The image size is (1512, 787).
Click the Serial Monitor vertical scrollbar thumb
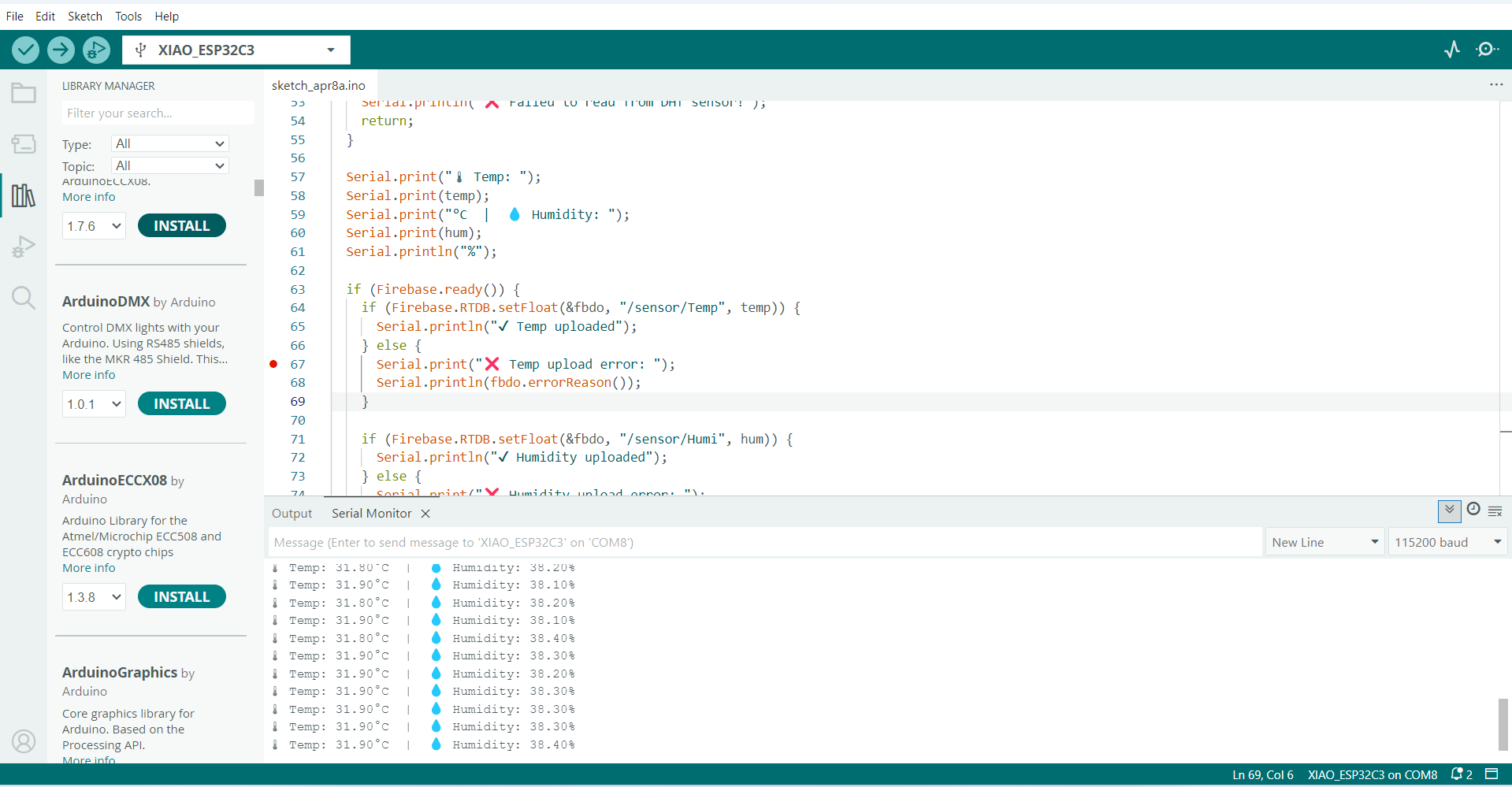tap(1503, 724)
